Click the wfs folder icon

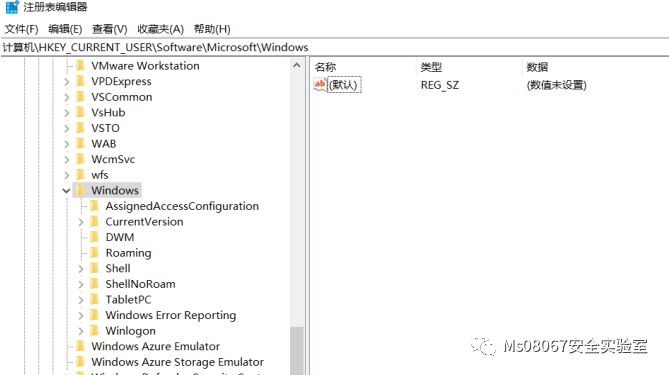click(80, 174)
